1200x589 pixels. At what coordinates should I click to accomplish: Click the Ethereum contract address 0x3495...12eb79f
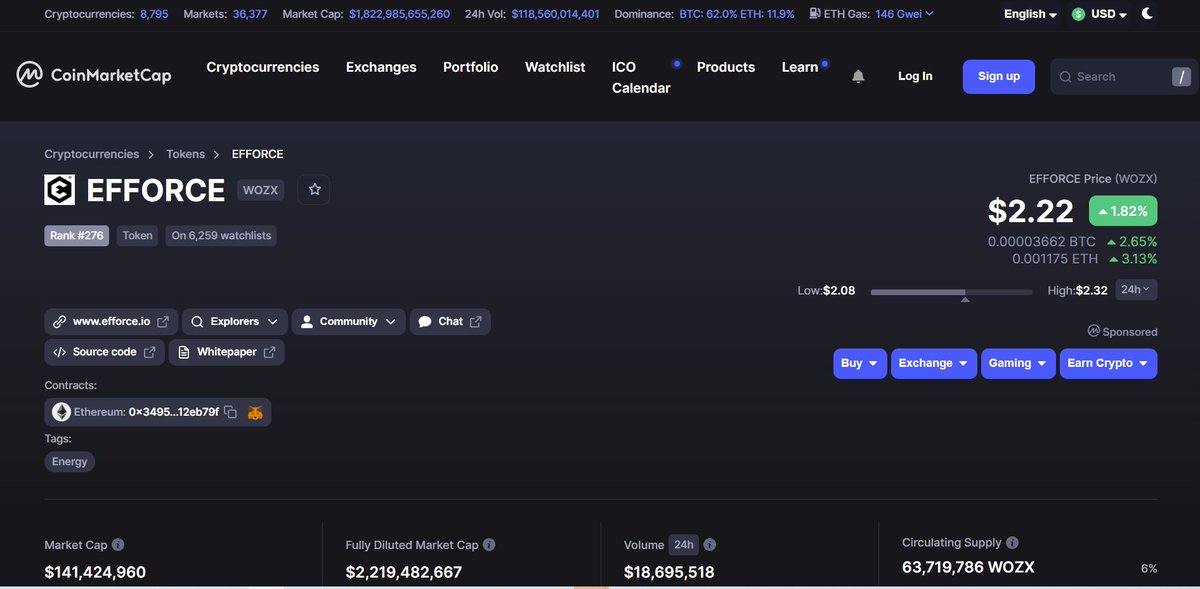(x=173, y=412)
